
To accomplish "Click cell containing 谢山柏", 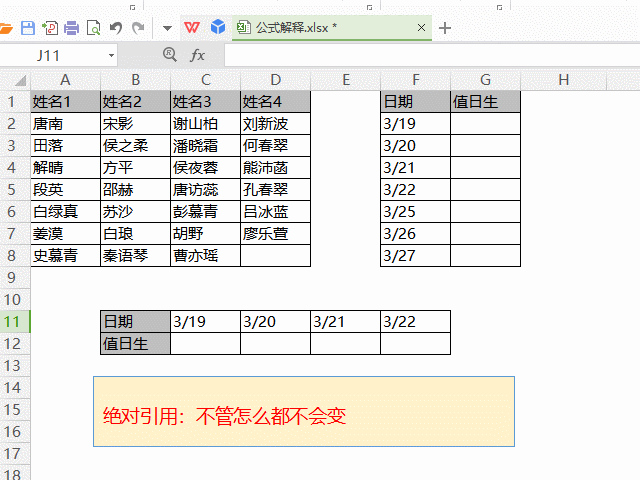I will 205,124.
